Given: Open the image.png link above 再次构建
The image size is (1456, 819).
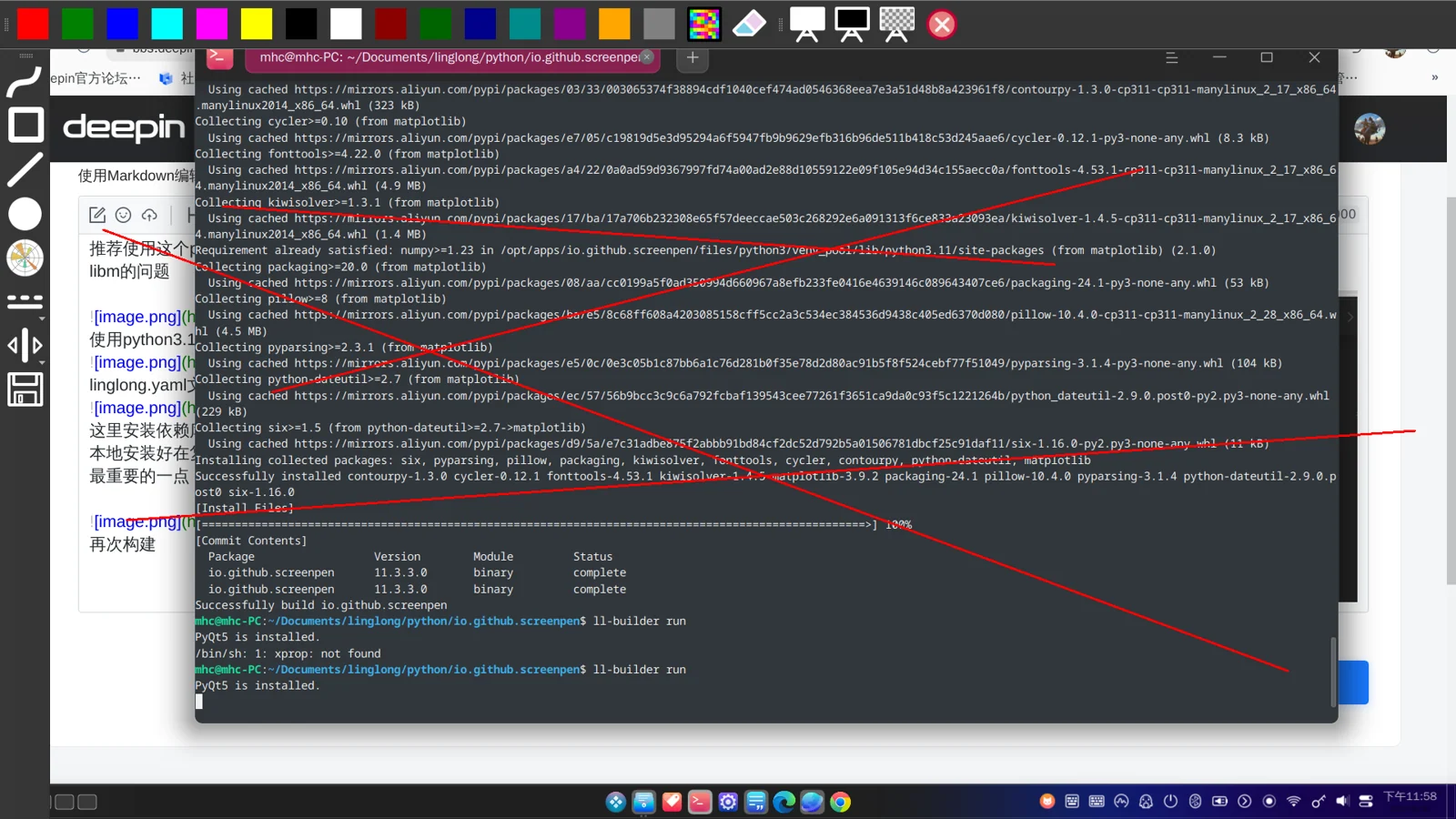Looking at the screenshot, I should [x=137, y=521].
